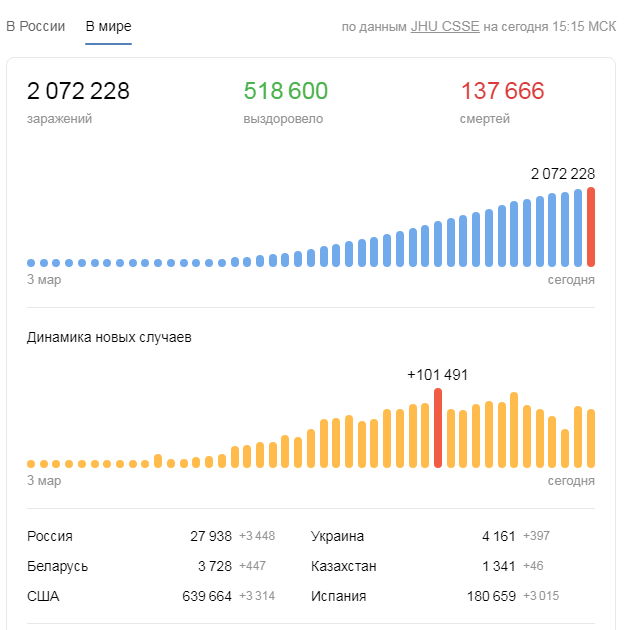The height and width of the screenshot is (630, 632).
Task: Click the first blue dot at 3 мар
Action: [31, 263]
